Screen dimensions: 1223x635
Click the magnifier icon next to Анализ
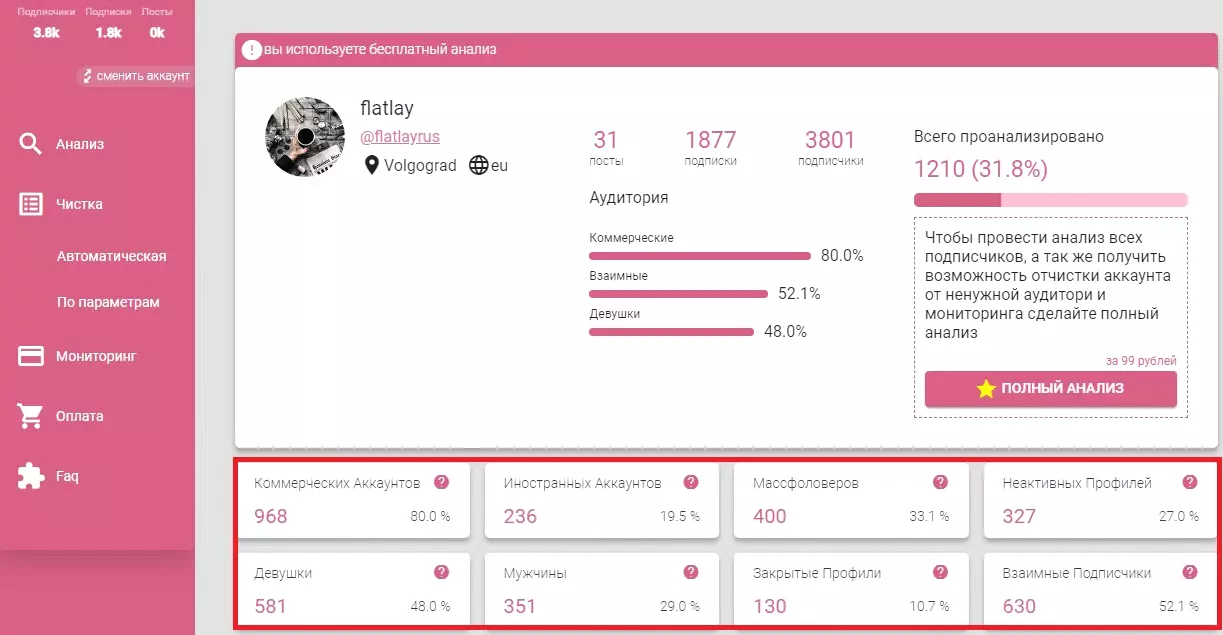click(31, 144)
